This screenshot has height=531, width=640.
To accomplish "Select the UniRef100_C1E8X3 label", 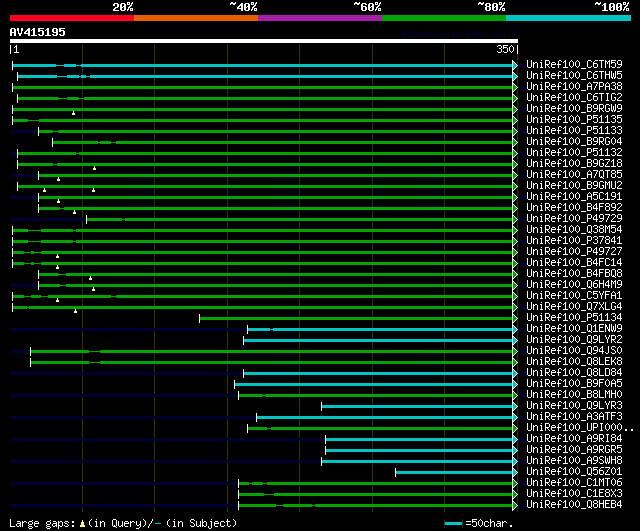I will [x=574, y=494].
